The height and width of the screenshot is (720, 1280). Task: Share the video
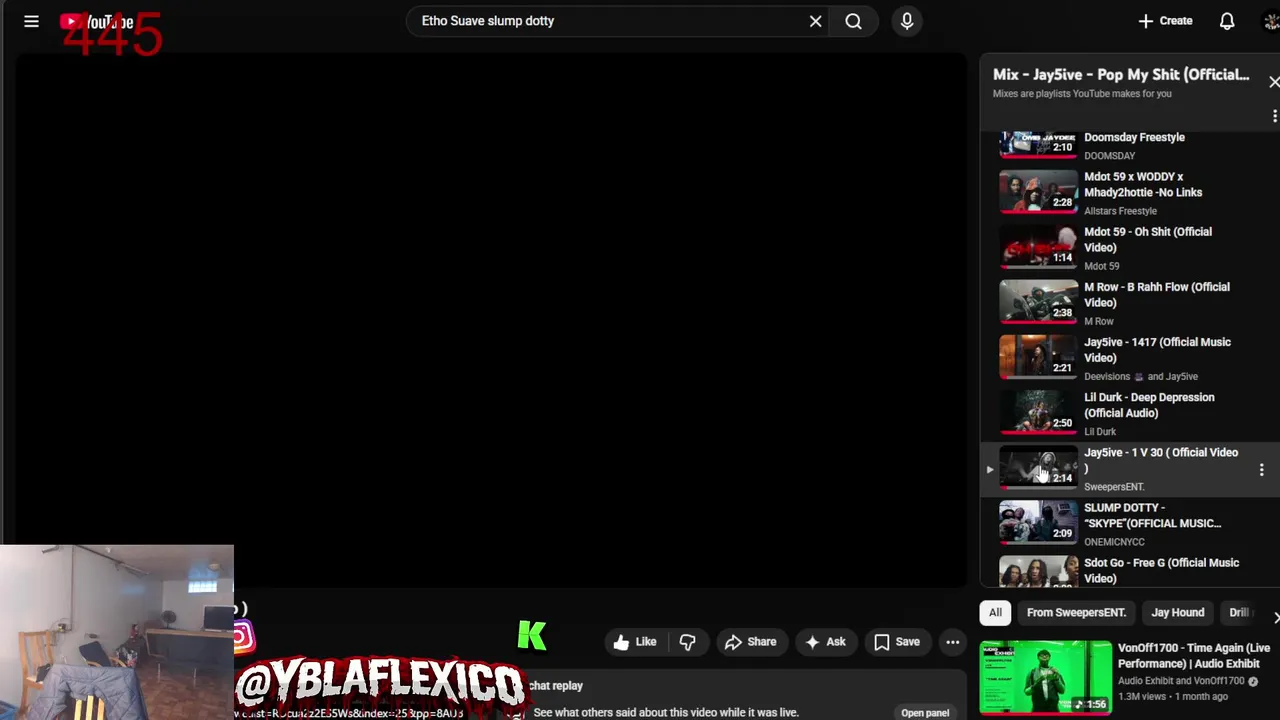coord(750,642)
